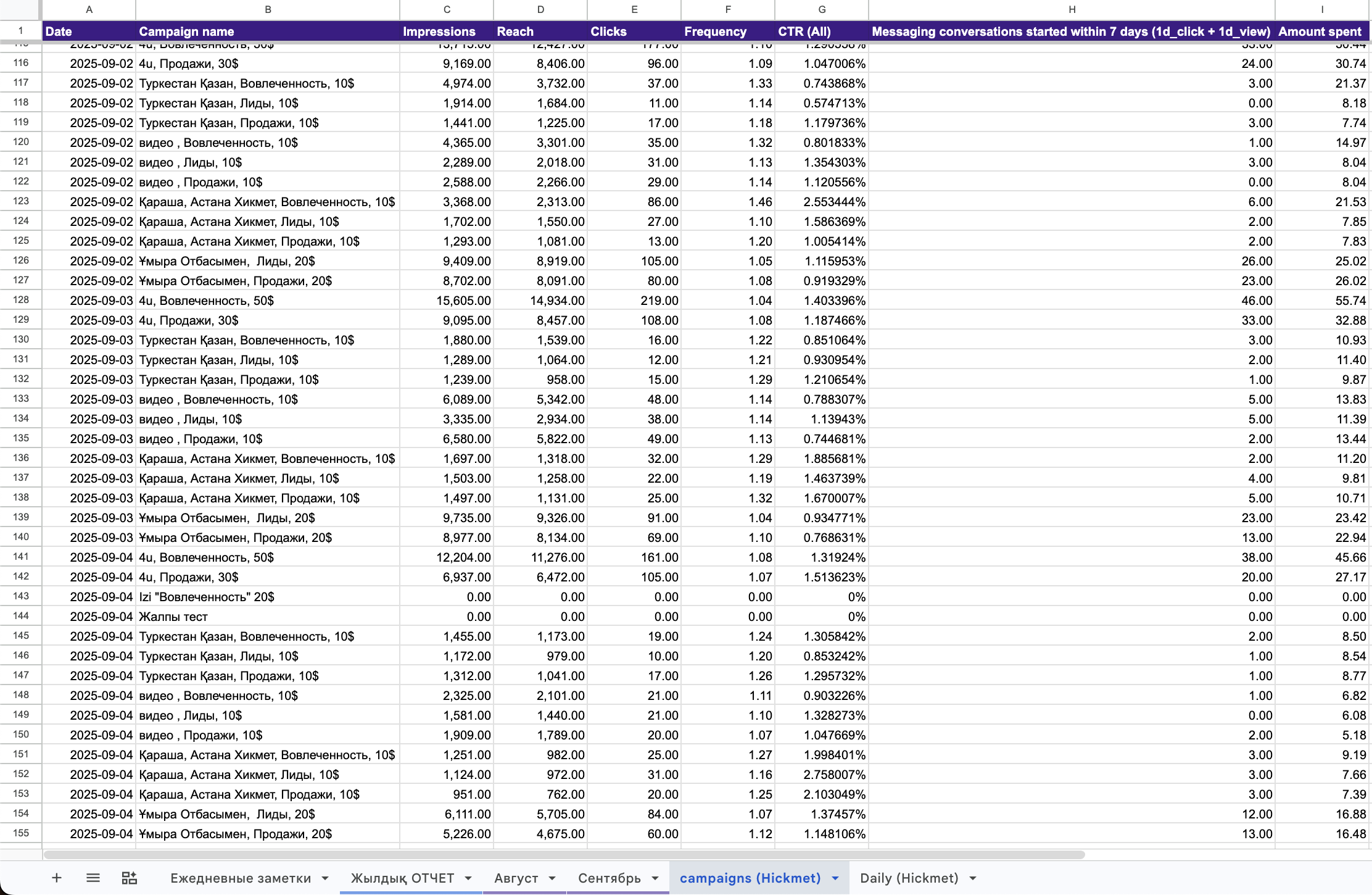Select conversations value 46.00
This screenshot has width=1372, height=895.
point(1072,301)
